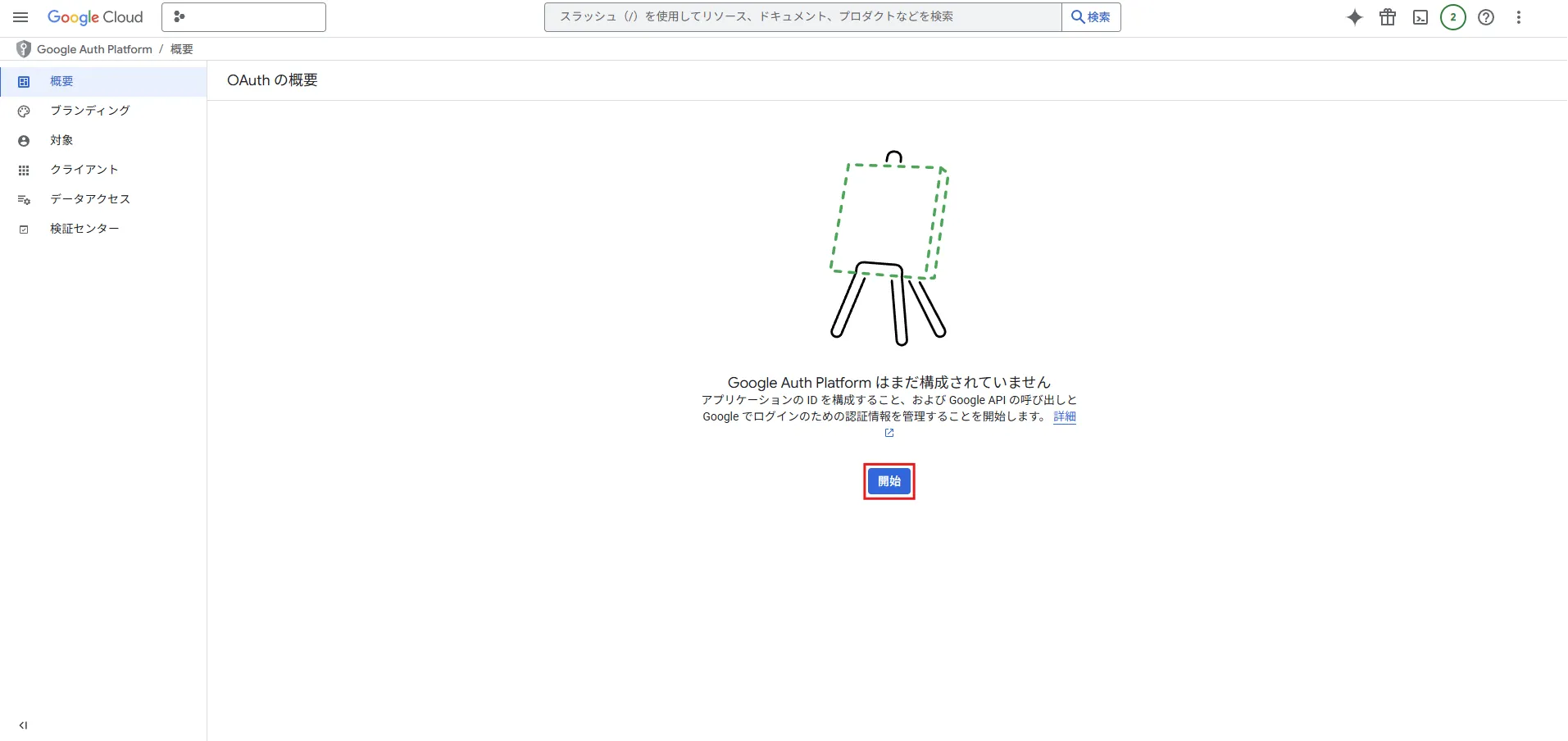Open notifications badge showing 2
Screen dimensions: 1568x741
(1453, 17)
